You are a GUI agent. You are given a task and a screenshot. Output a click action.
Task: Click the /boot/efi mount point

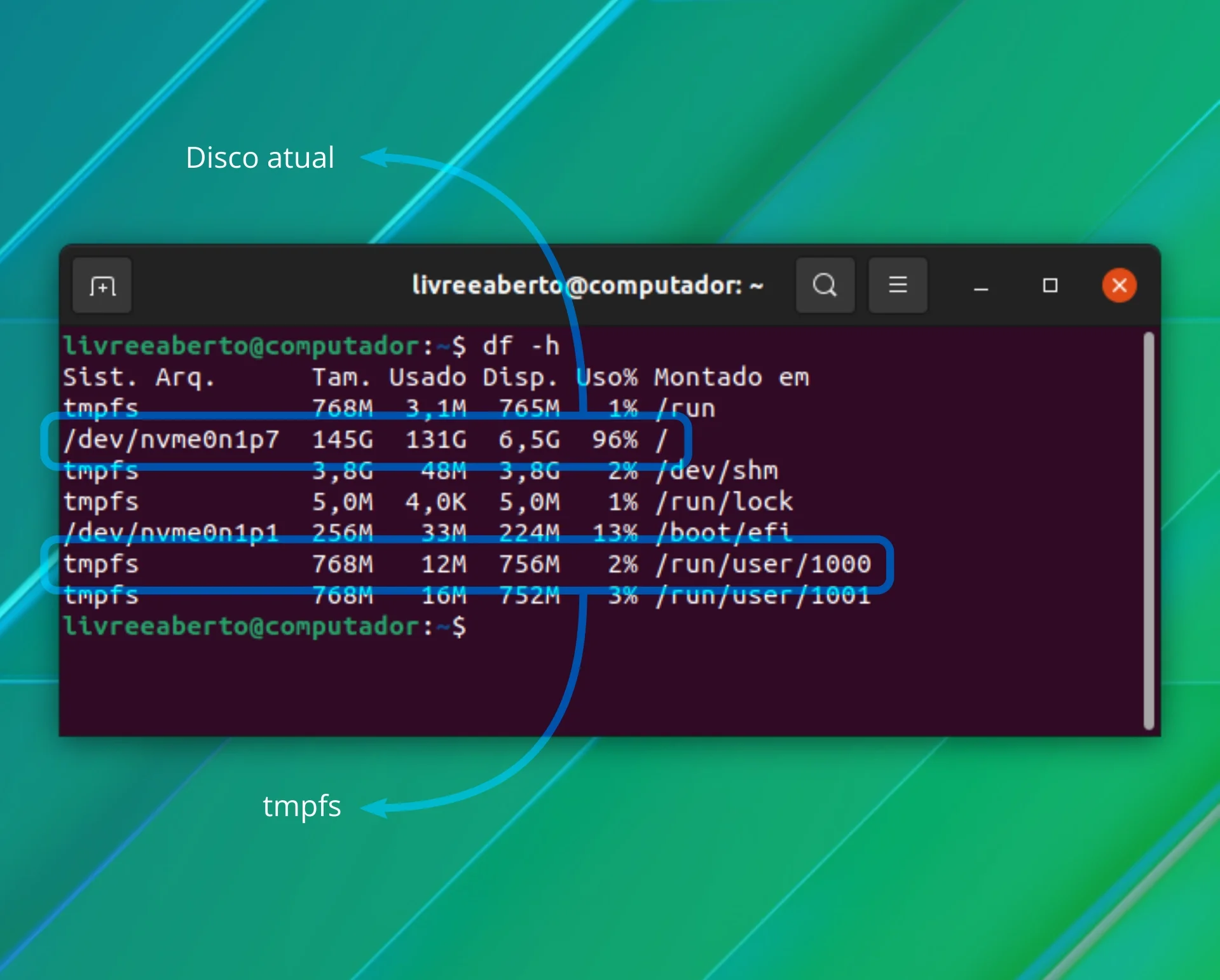724,533
